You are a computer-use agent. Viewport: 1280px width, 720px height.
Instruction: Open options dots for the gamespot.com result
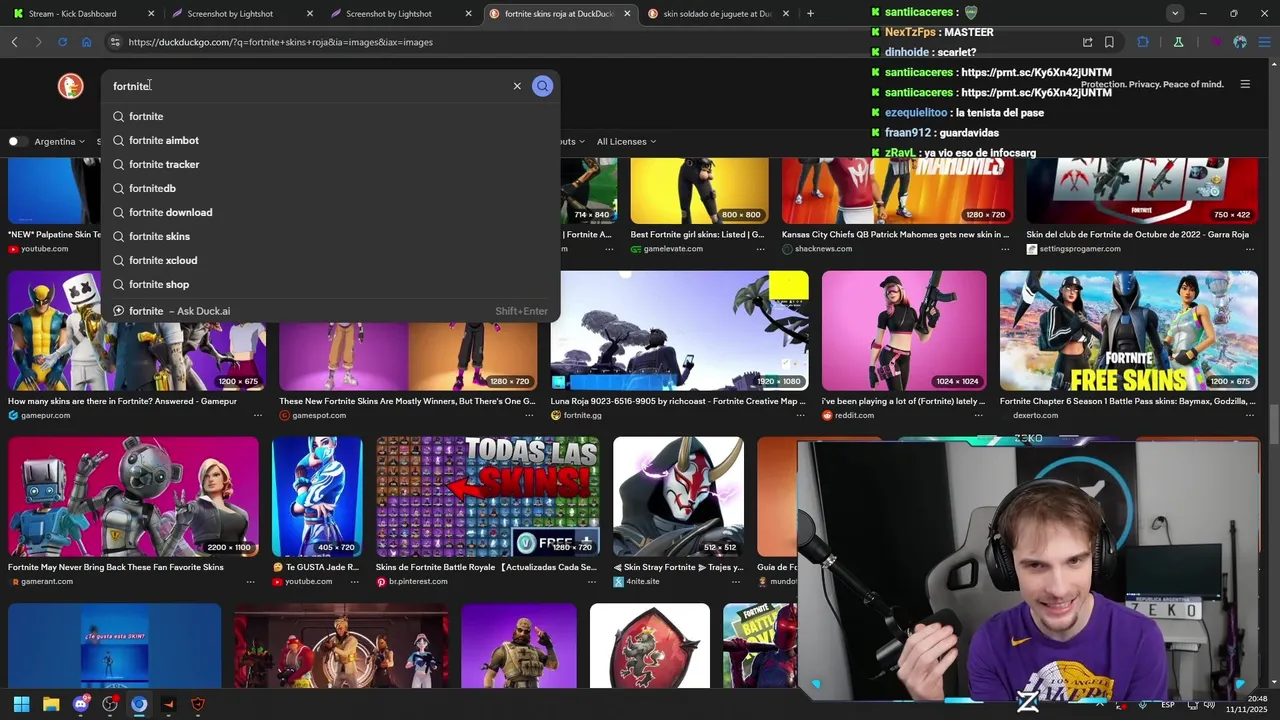(531, 415)
